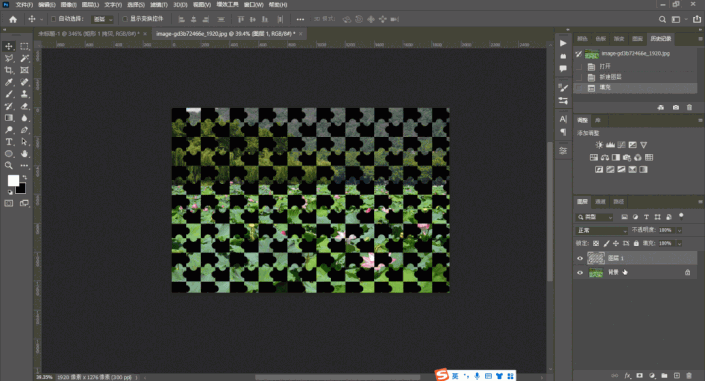Click the foreground color swatch

[13, 180]
